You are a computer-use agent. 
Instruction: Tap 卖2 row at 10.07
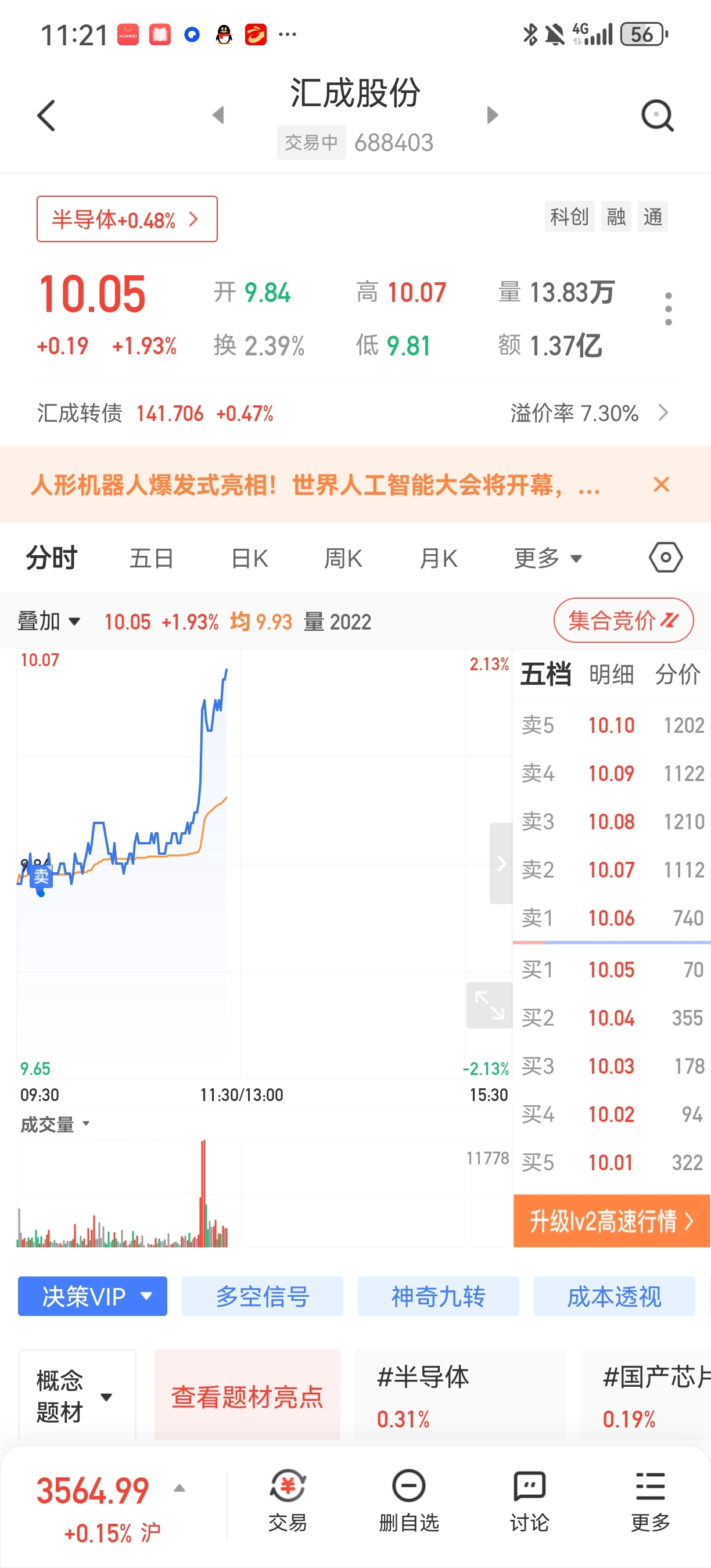pyautogui.click(x=612, y=869)
